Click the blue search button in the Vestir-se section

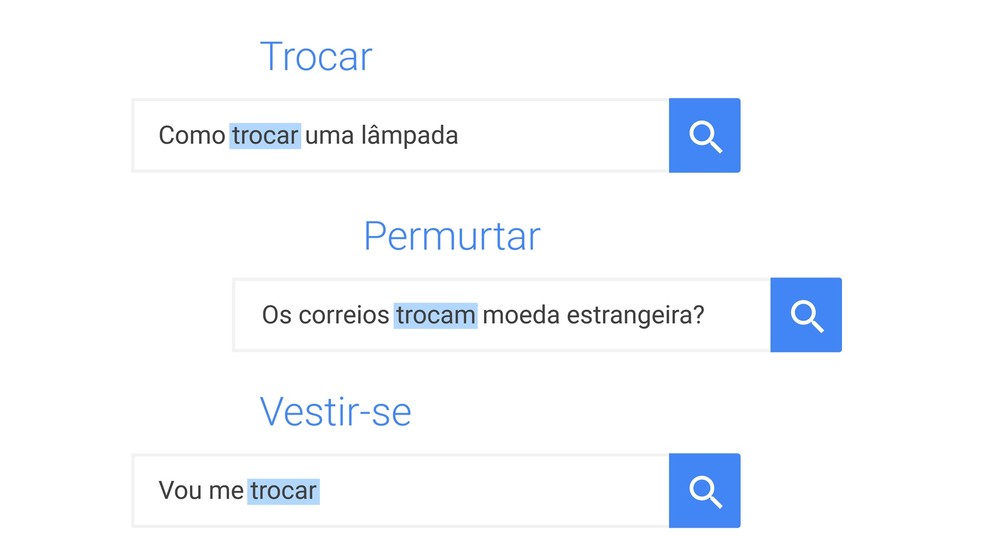(x=705, y=491)
